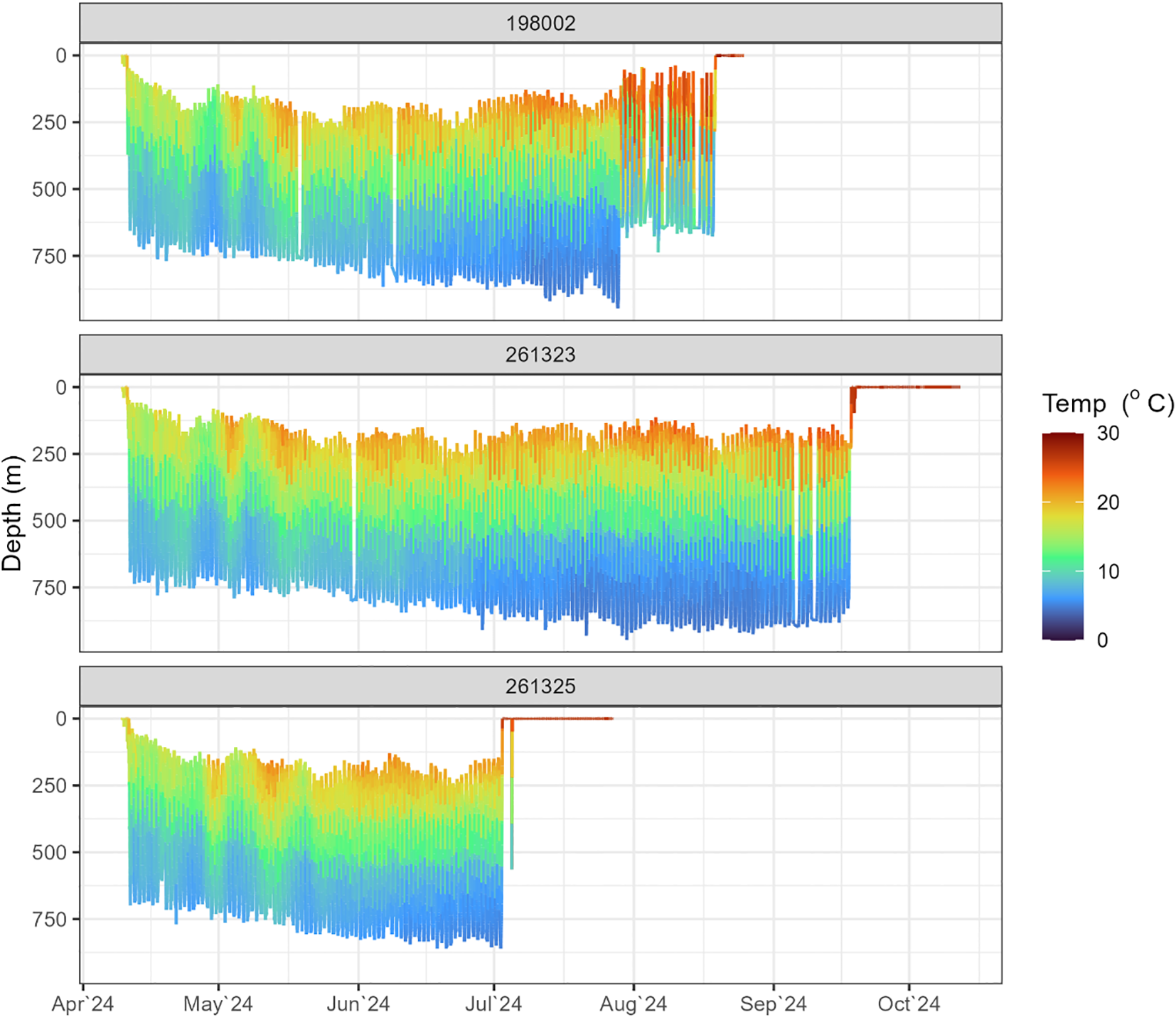This screenshot has width=1176, height=1017.
Task: Select the 10 mark on the color scale
Action: pyautogui.click(x=1109, y=571)
